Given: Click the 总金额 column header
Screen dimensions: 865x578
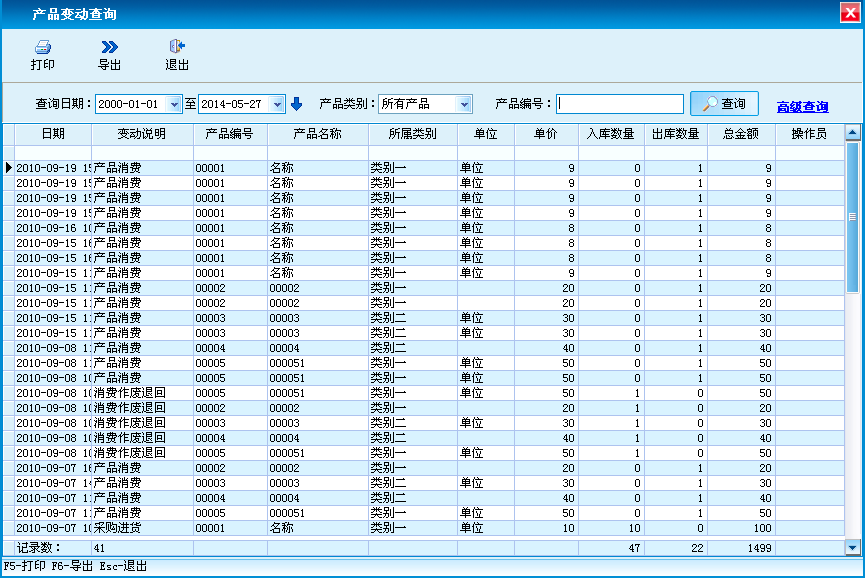Looking at the screenshot, I should [741, 134].
